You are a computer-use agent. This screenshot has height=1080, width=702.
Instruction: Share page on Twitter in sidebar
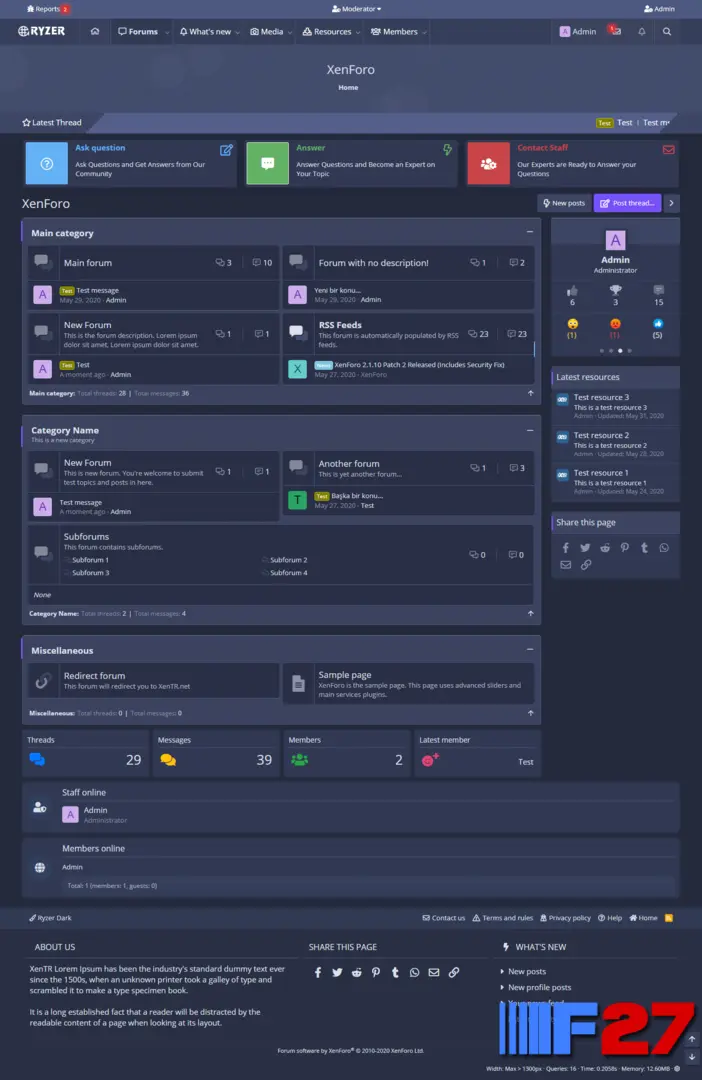click(x=585, y=548)
